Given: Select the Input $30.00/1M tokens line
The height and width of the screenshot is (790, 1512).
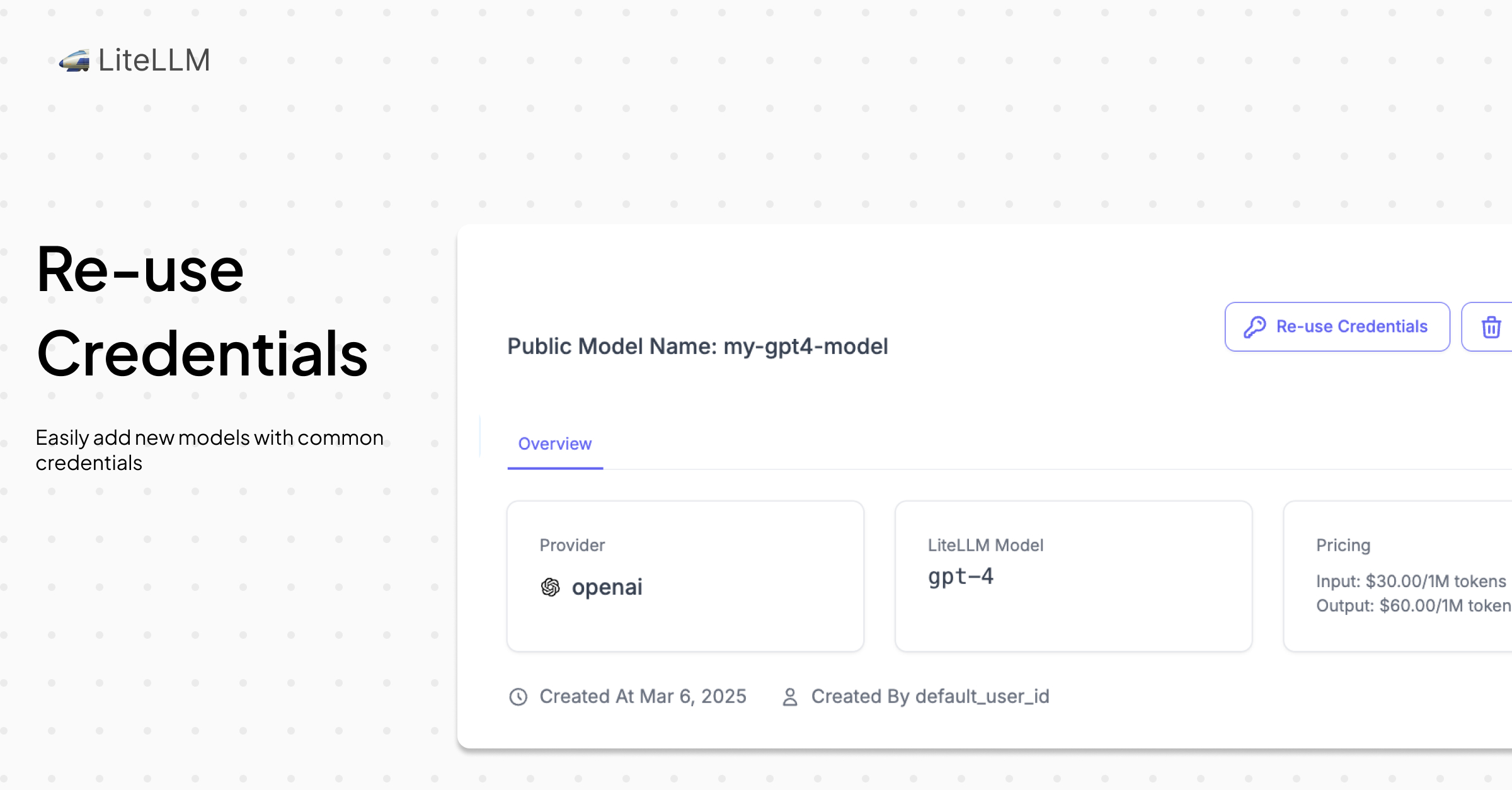Looking at the screenshot, I should tap(1411, 581).
